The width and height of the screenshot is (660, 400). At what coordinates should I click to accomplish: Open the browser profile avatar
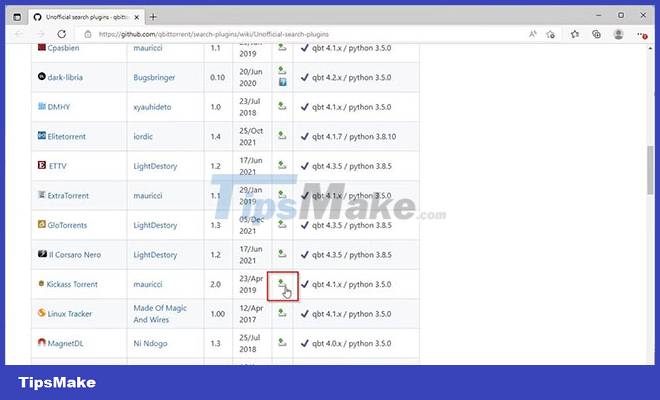pyautogui.click(x=618, y=34)
